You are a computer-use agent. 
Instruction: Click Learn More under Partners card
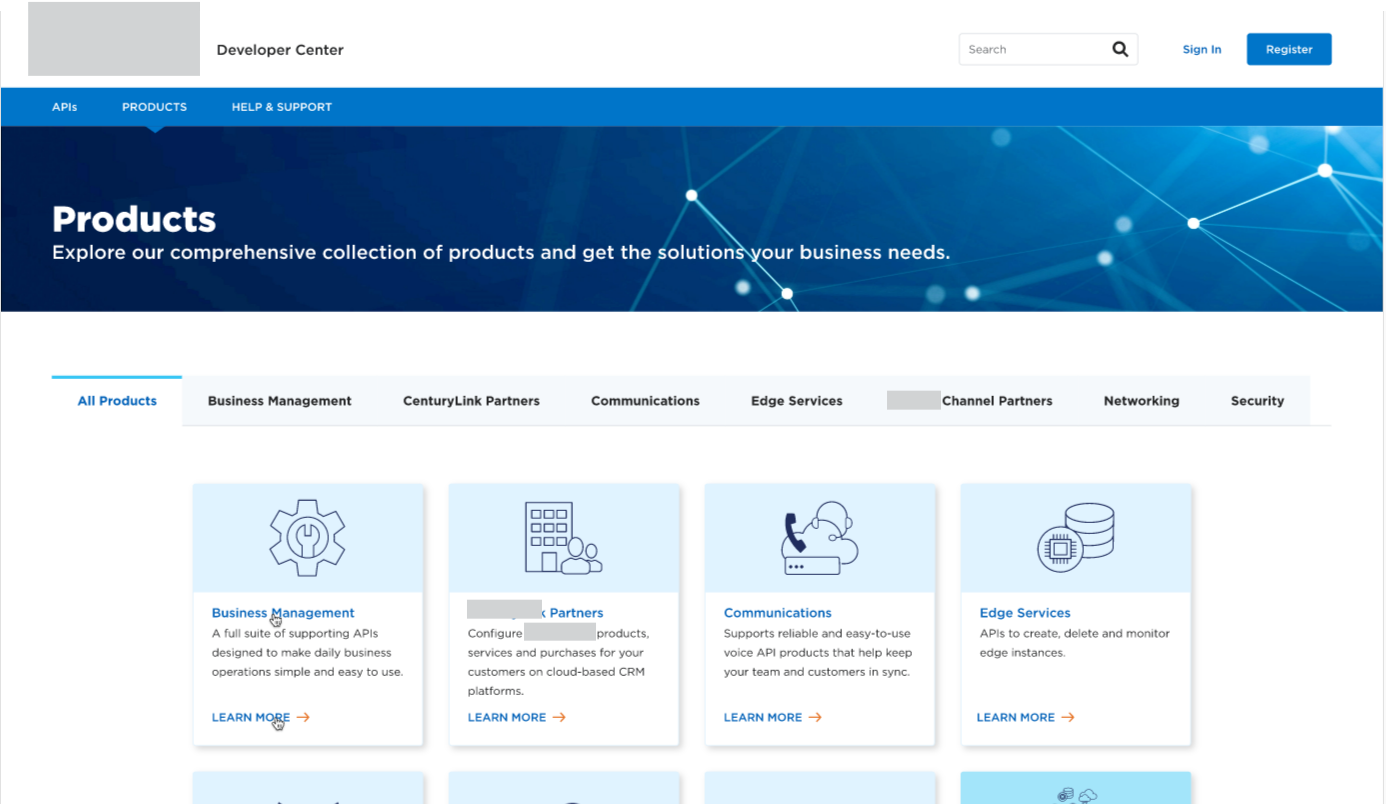pos(507,717)
